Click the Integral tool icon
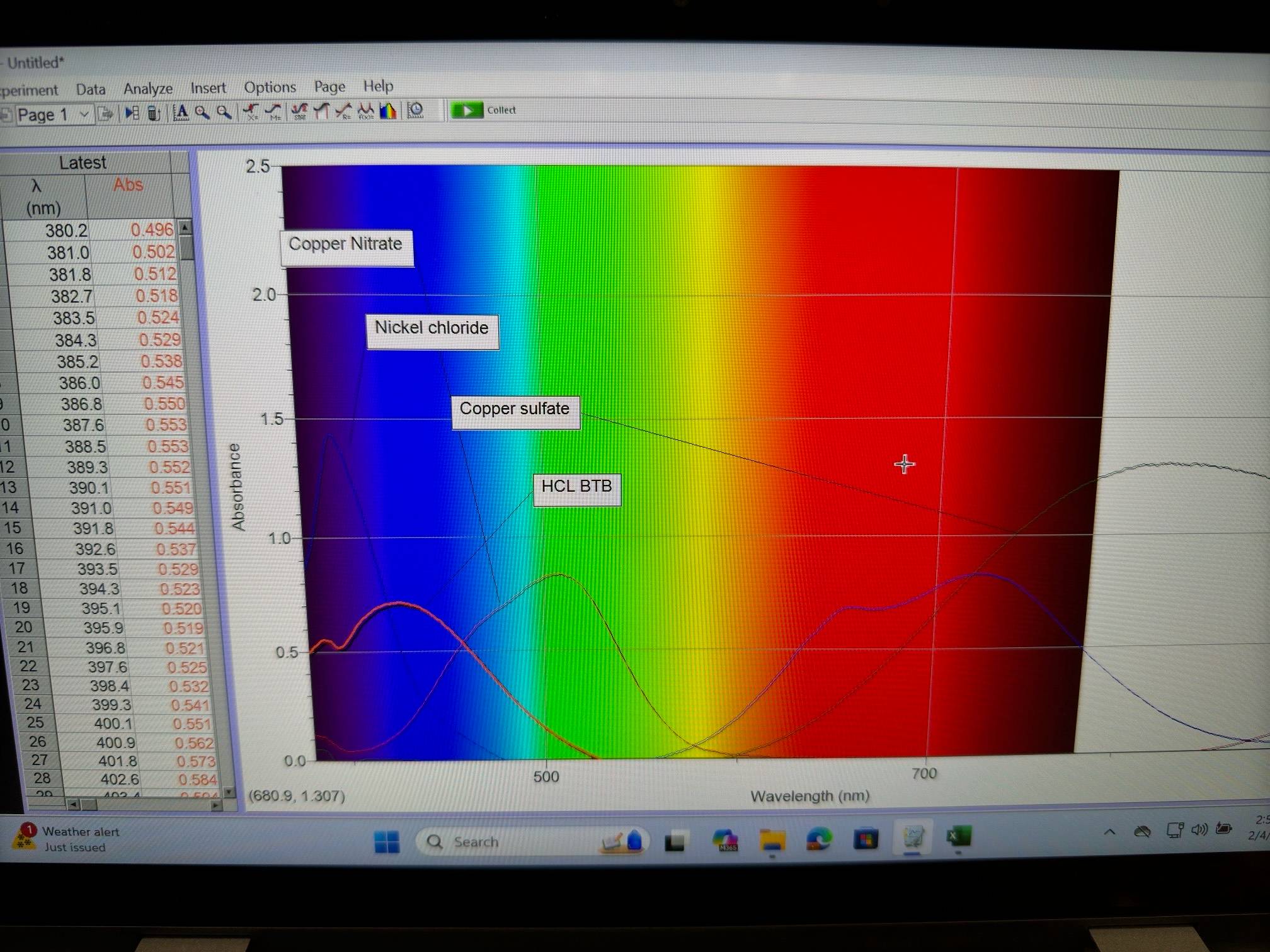The width and height of the screenshot is (1270, 952). [321, 111]
